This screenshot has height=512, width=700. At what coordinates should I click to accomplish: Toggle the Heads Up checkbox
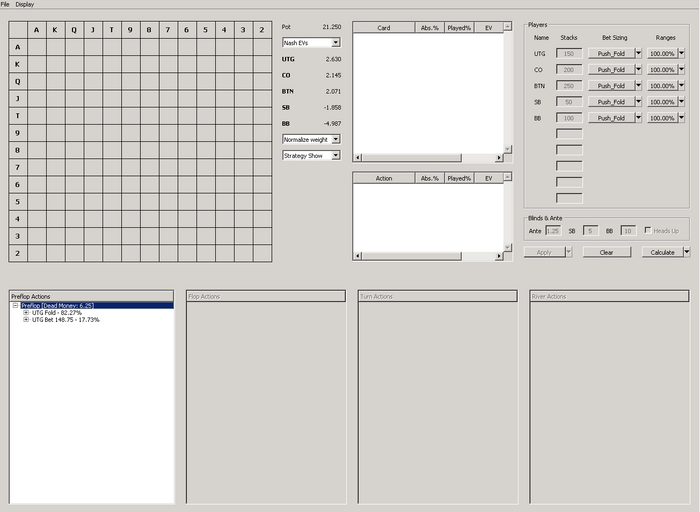648,230
